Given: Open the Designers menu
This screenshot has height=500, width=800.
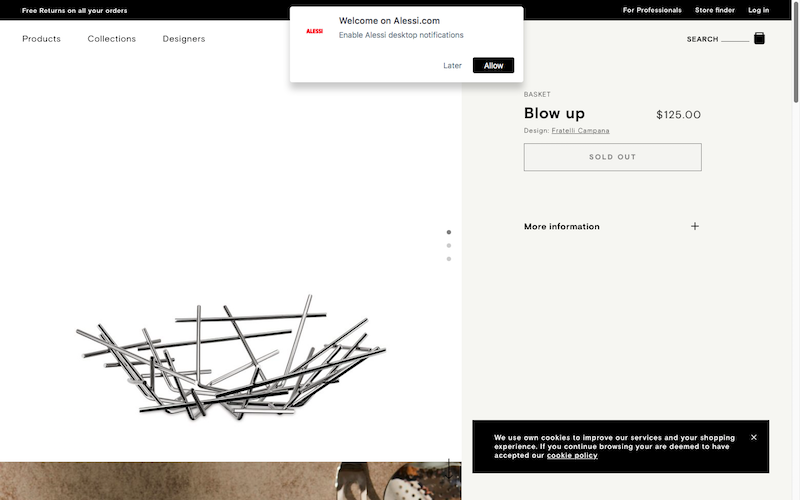Looking at the screenshot, I should [x=184, y=39].
